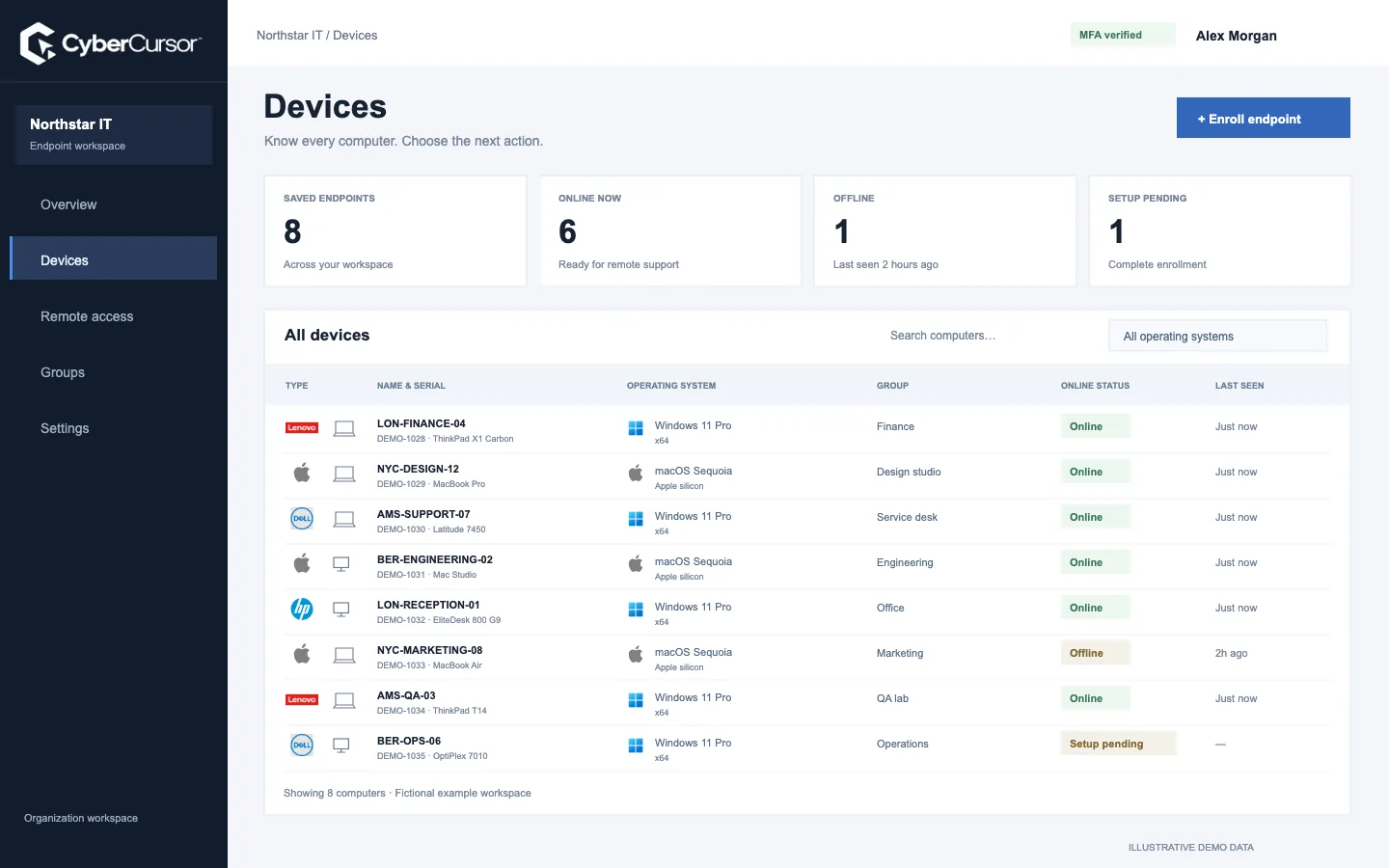This screenshot has width=1389, height=868.
Task: Click HP brand icon for LON-RECEPTION-01
Action: pyautogui.click(x=302, y=609)
